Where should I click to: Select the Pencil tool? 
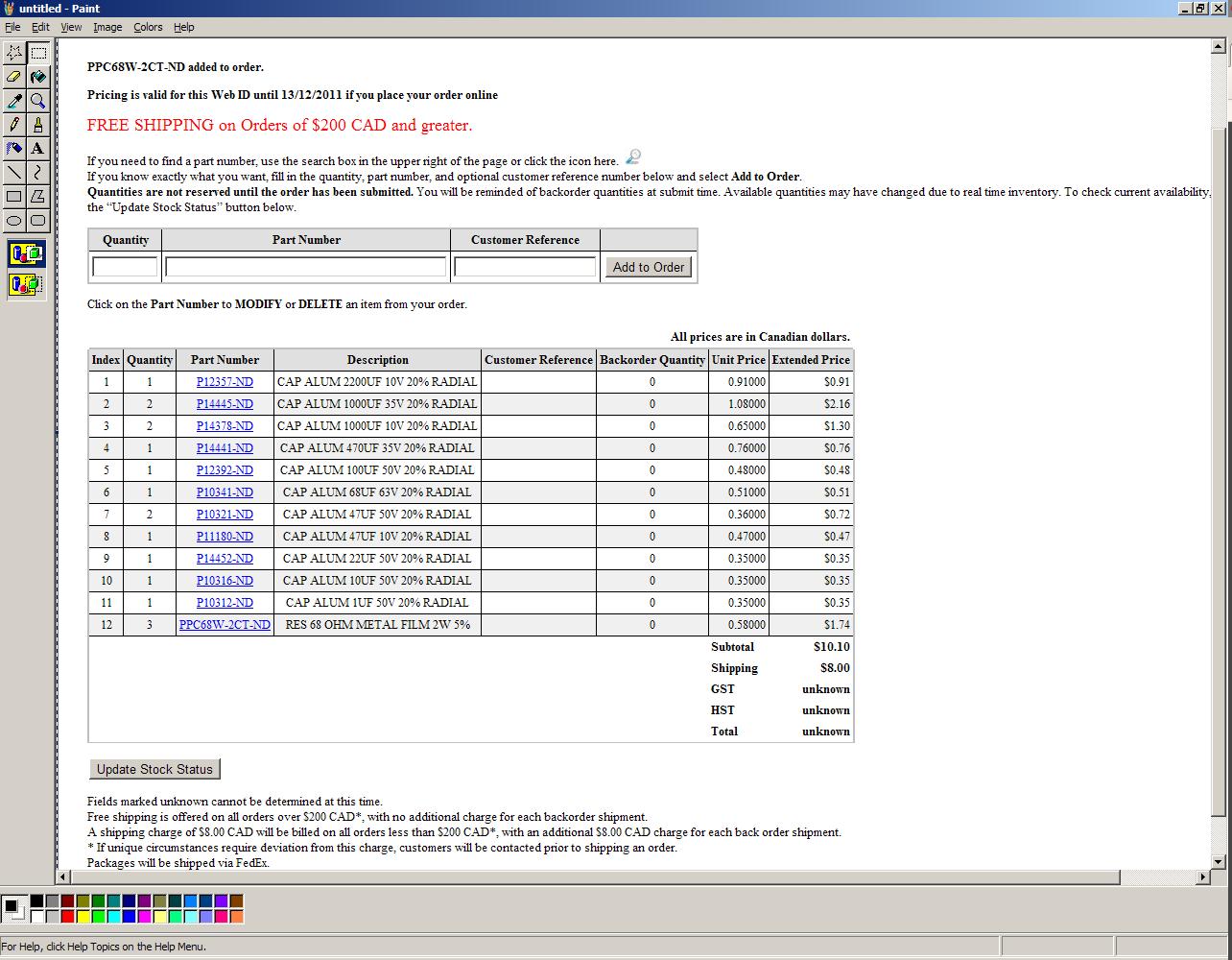[x=14, y=125]
